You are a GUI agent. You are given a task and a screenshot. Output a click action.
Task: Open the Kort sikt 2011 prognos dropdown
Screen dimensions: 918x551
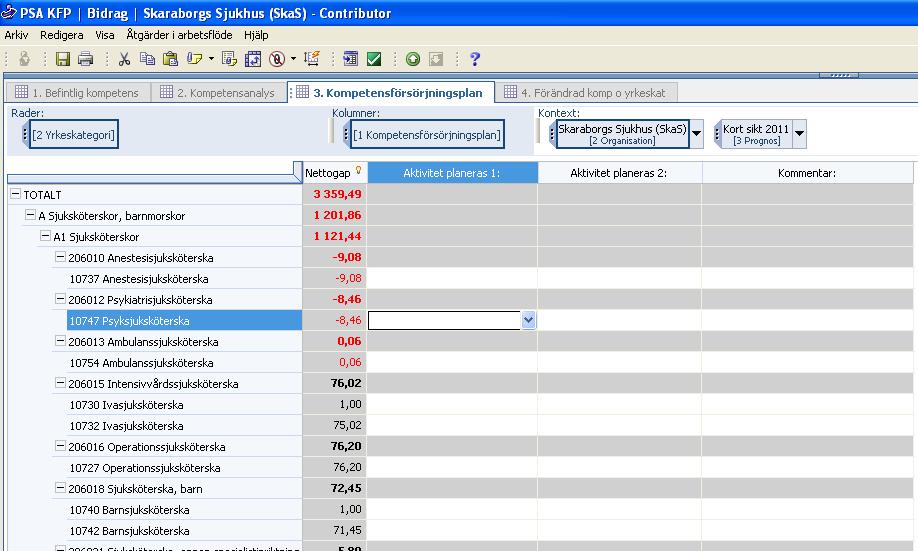click(x=799, y=134)
